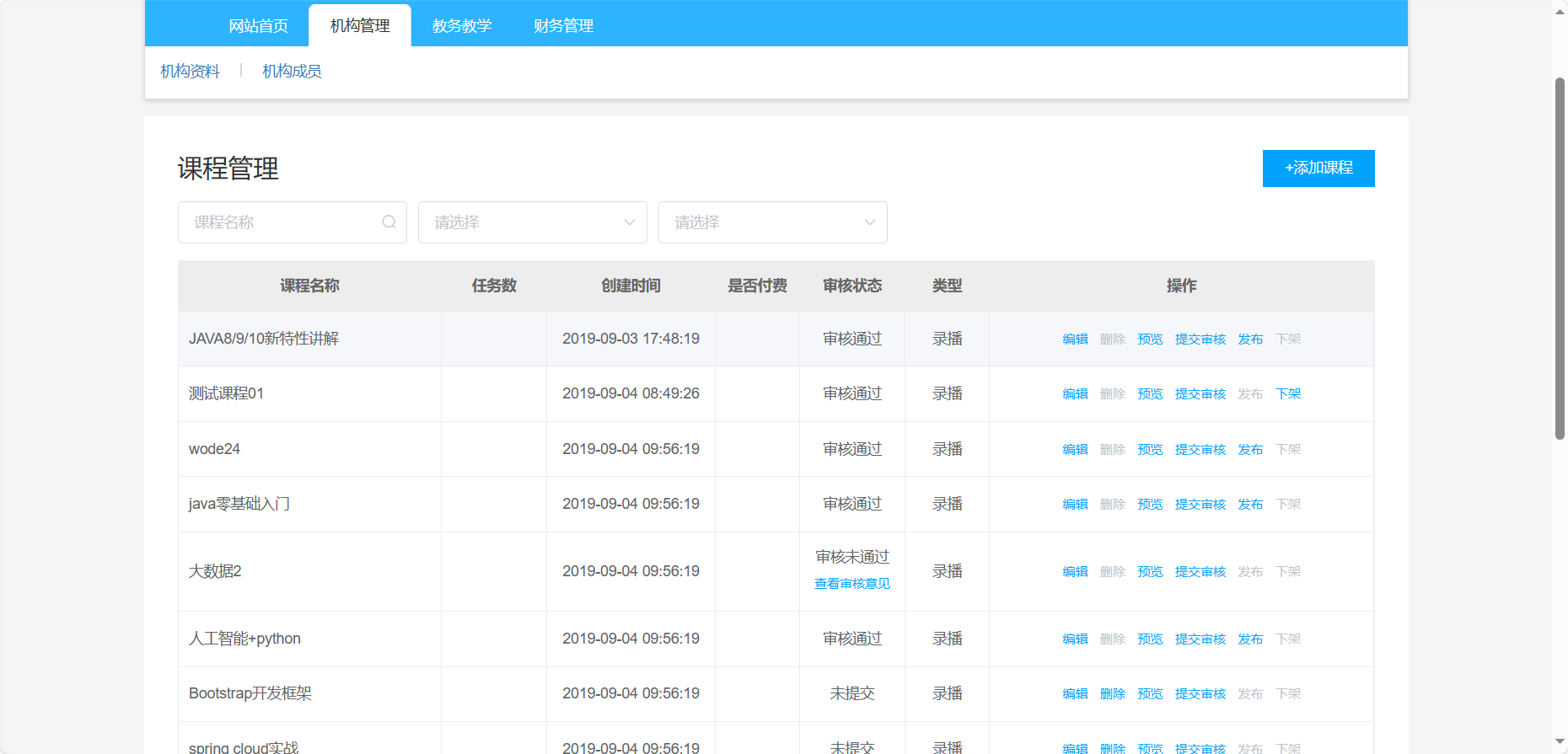This screenshot has height=754, width=1568.
Task: Open 查看审核意见 for 大数据2
Action: [x=852, y=584]
